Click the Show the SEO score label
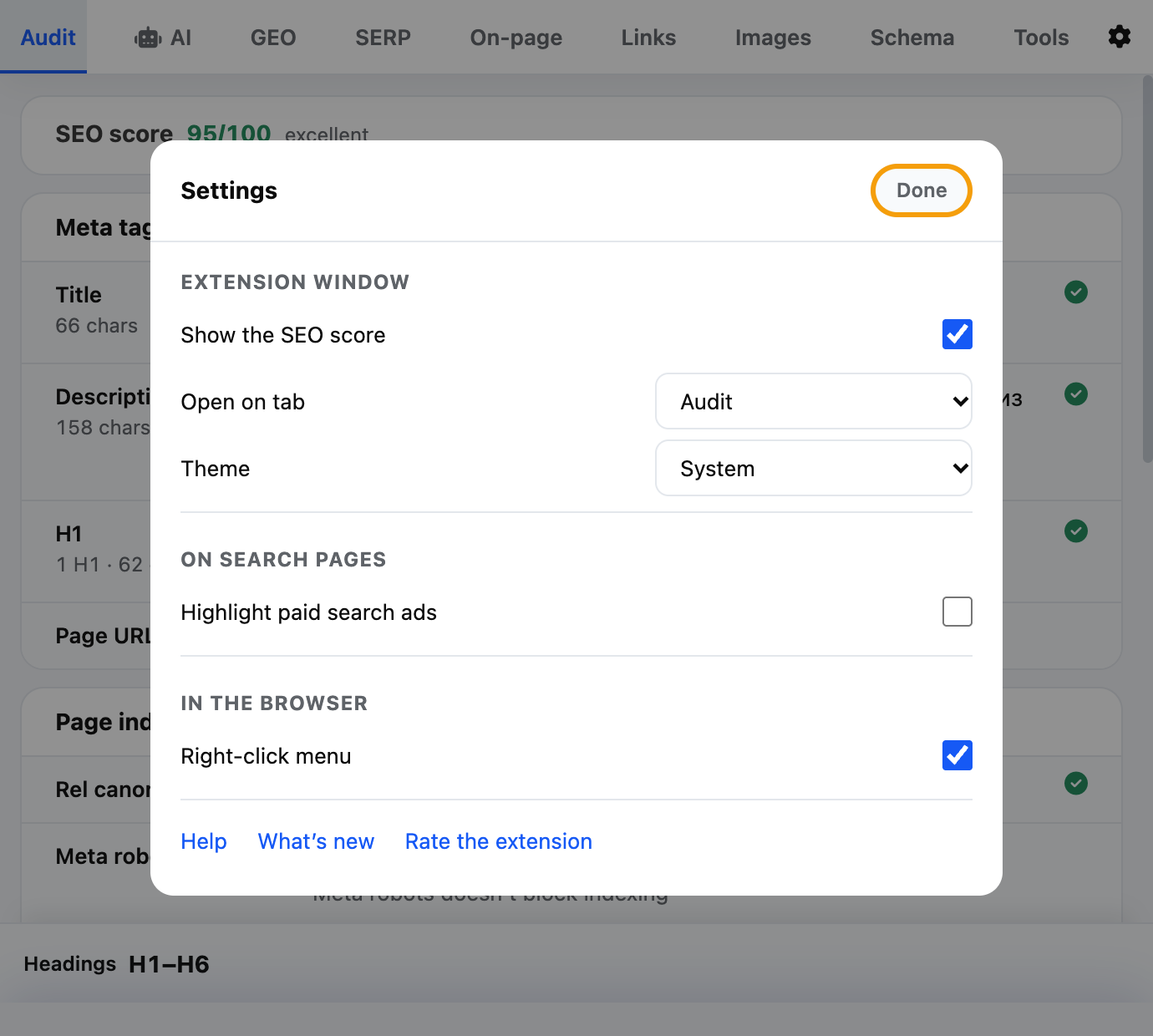The width and height of the screenshot is (1153, 1036). coord(283,335)
